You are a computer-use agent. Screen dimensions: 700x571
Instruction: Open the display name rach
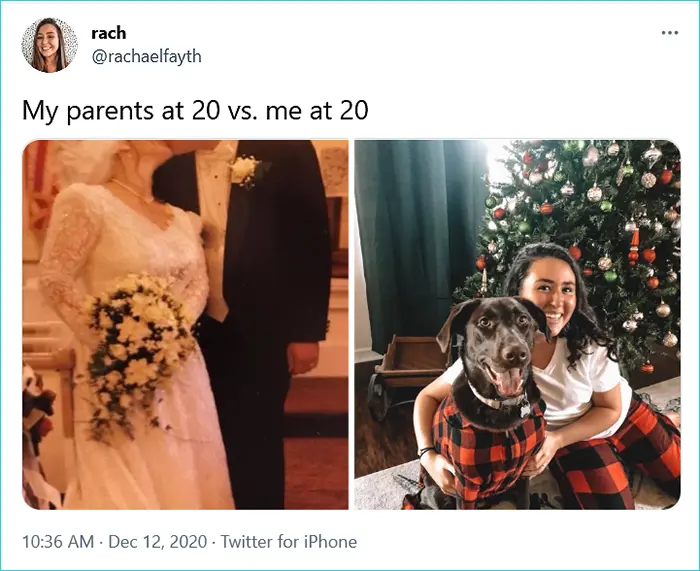click(108, 33)
